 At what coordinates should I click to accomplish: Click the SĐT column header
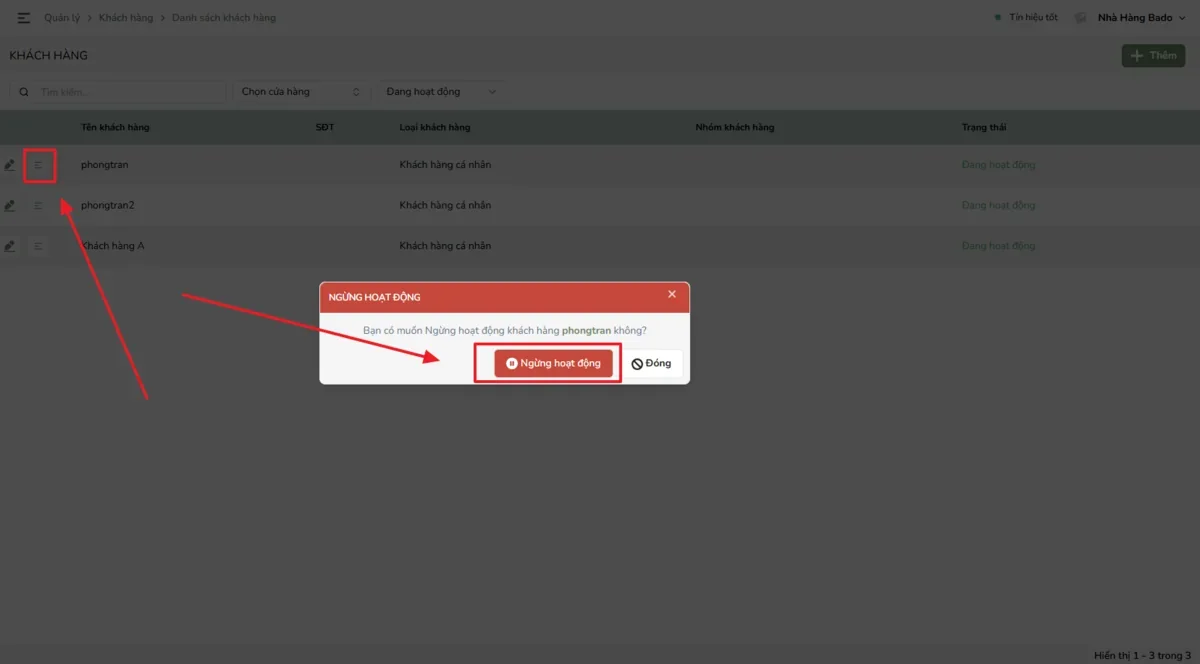click(x=325, y=127)
